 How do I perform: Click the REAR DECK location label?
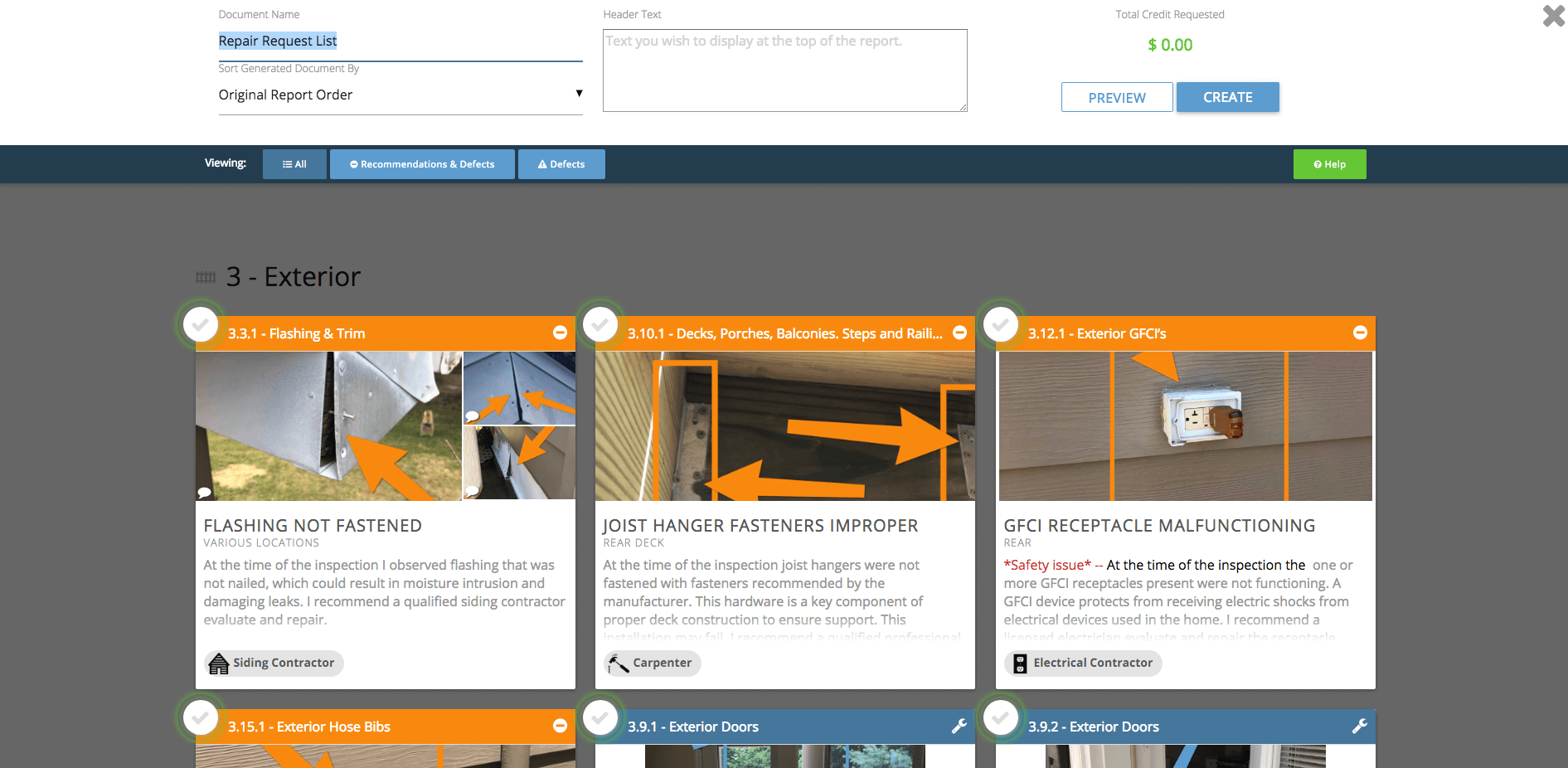point(634,543)
